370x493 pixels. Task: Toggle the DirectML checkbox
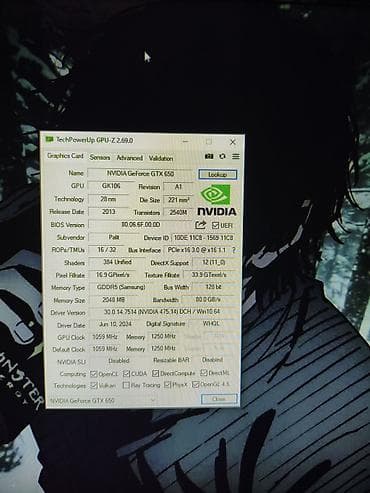204,373
